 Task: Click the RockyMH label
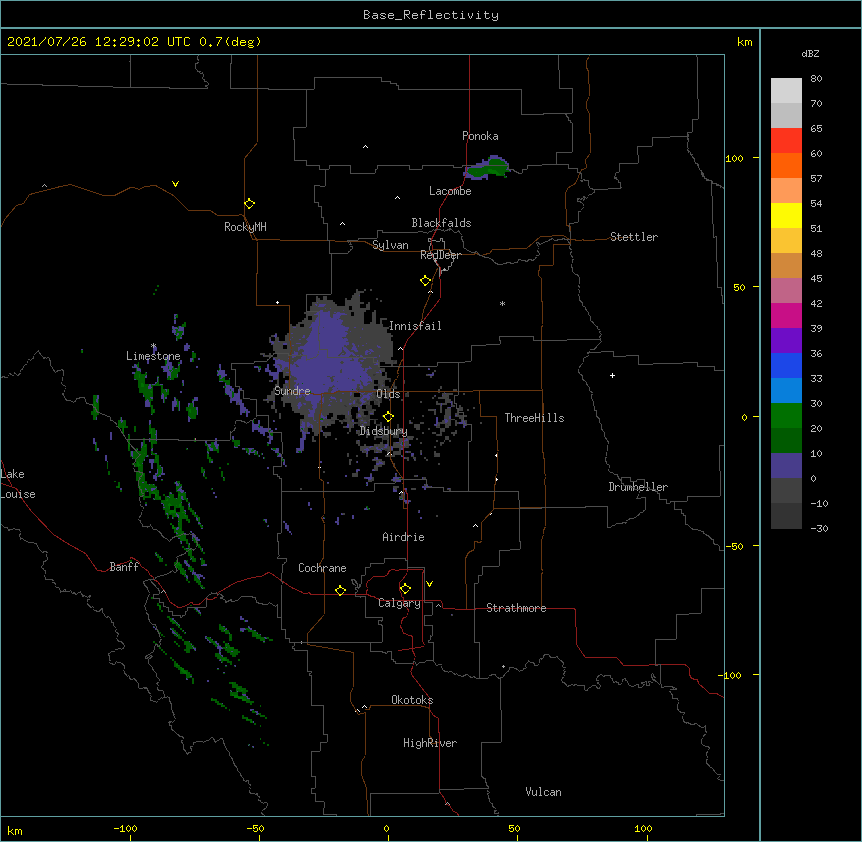coord(245,227)
